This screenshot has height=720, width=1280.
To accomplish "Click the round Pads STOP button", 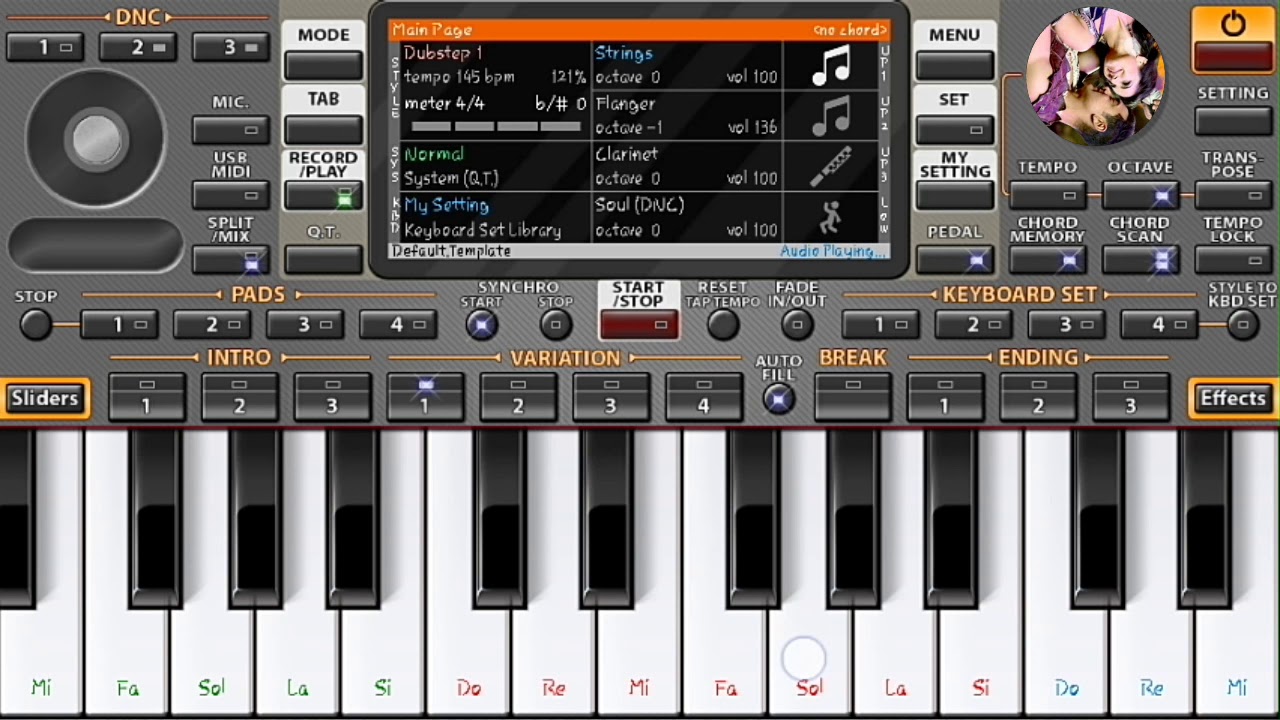I will click(x=36, y=324).
